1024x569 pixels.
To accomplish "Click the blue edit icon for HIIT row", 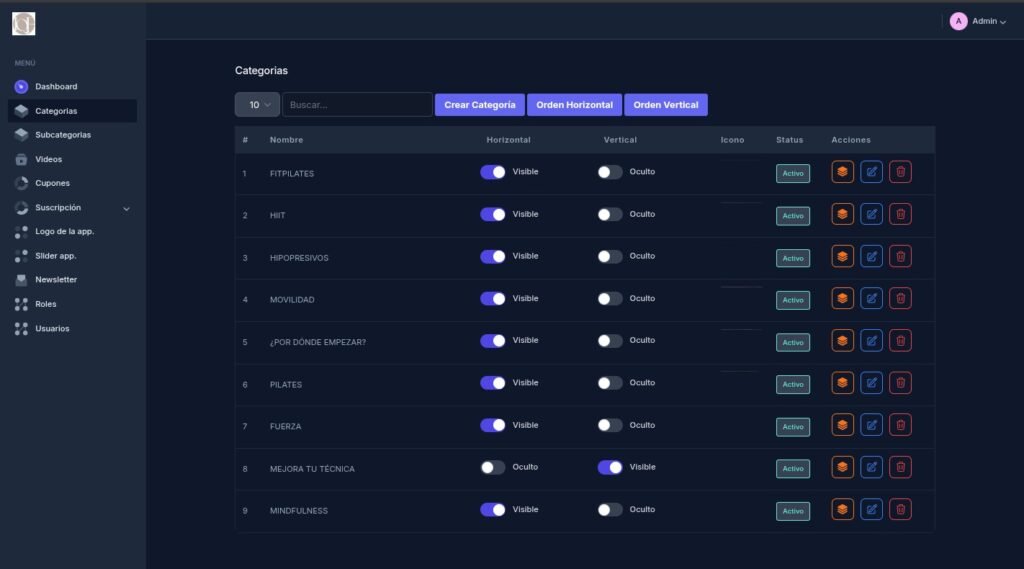I will click(871, 214).
